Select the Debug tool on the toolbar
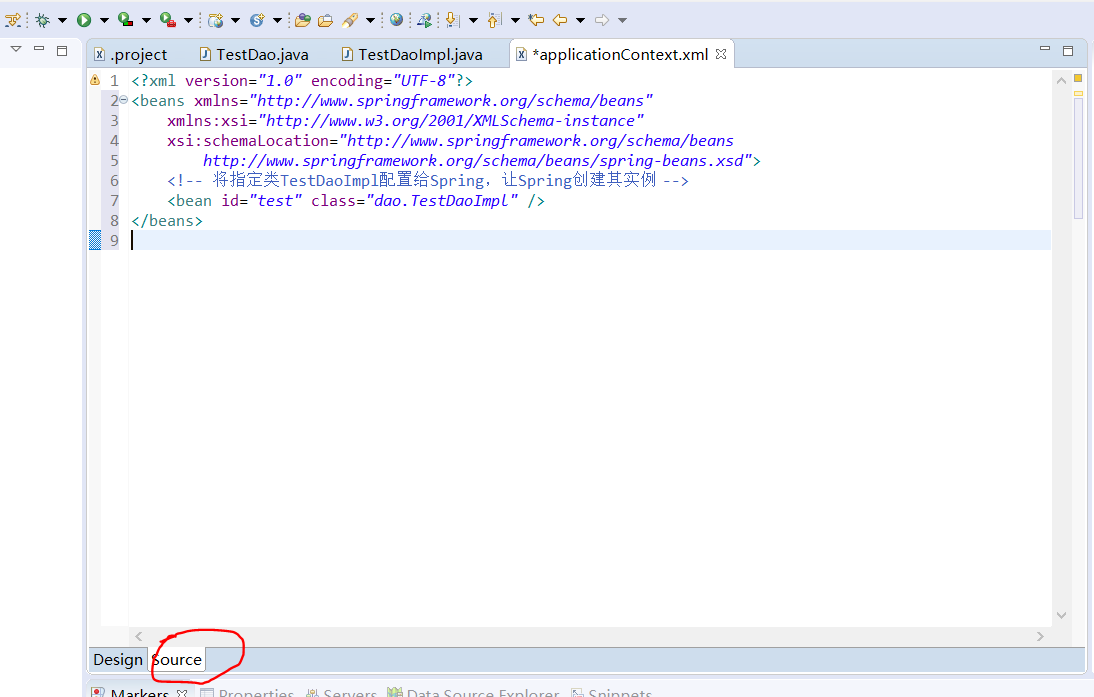 point(42,19)
